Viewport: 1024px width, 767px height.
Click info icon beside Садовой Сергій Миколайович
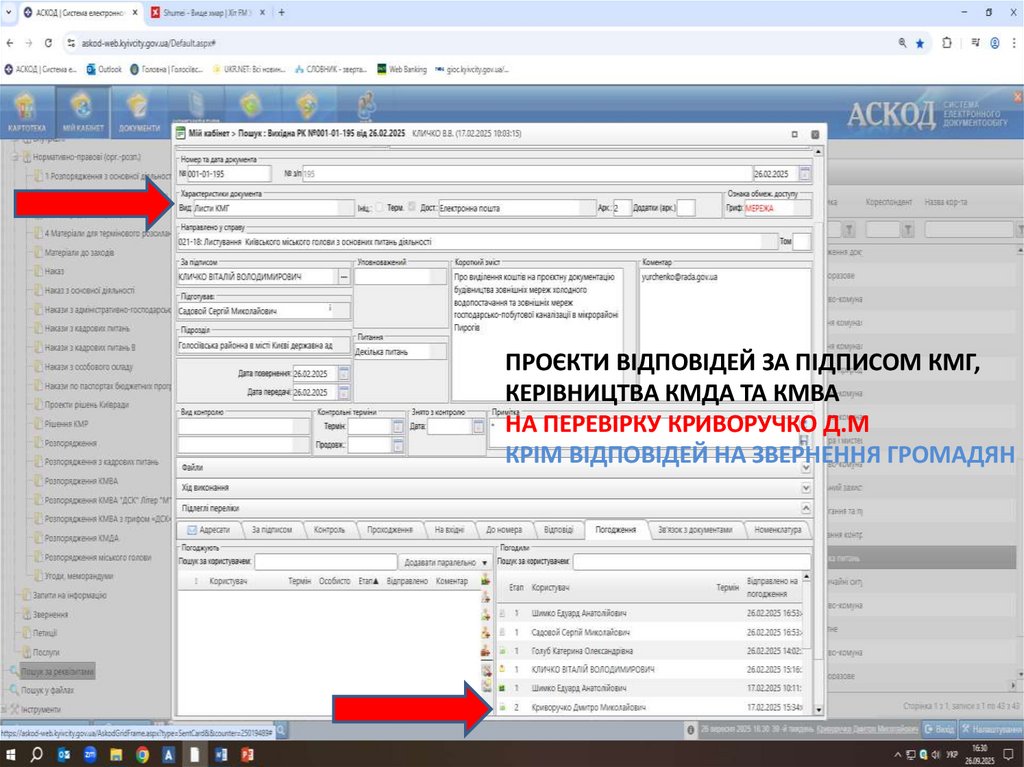(x=330, y=308)
